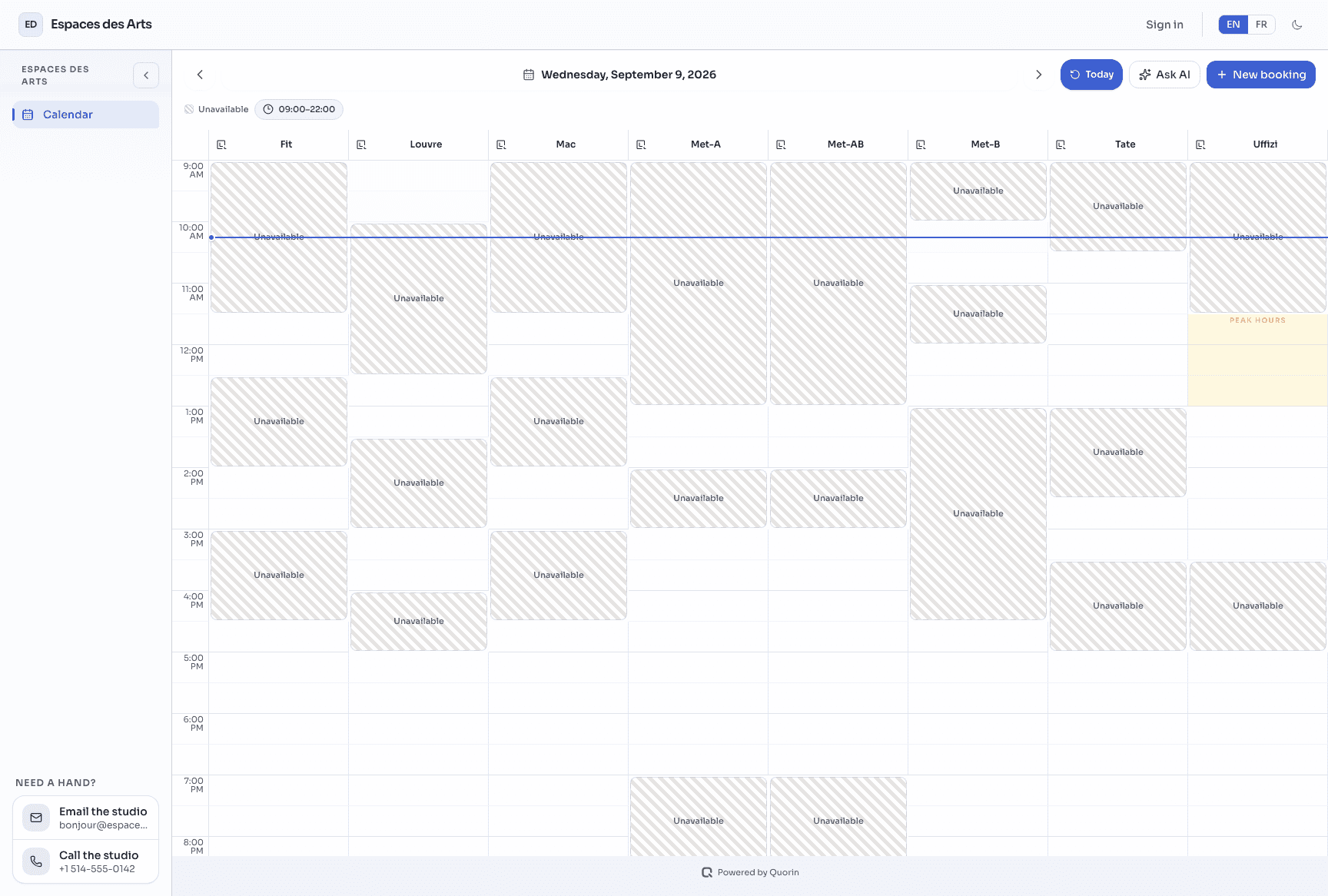The image size is (1328, 896).
Task: Go to previous day arrow
Action: pyautogui.click(x=200, y=75)
